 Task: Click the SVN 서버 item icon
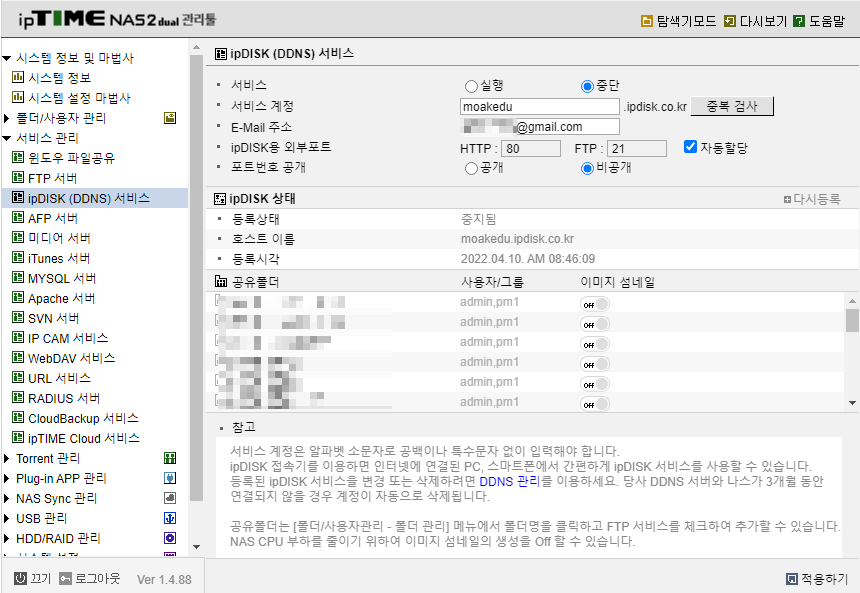pyautogui.click(x=18, y=318)
